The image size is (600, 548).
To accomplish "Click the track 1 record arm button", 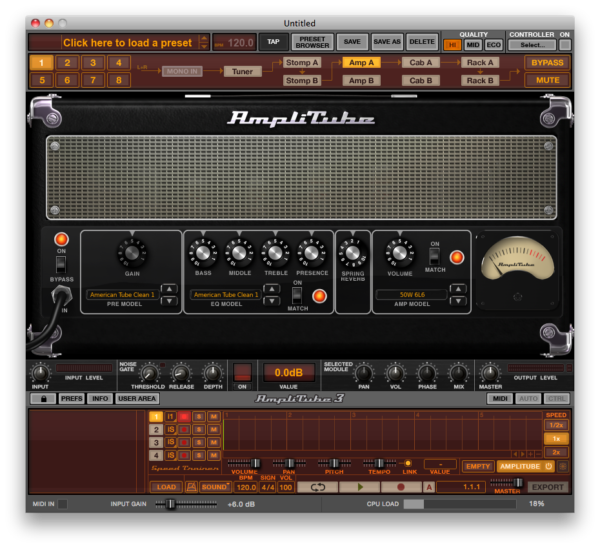I will [184, 416].
